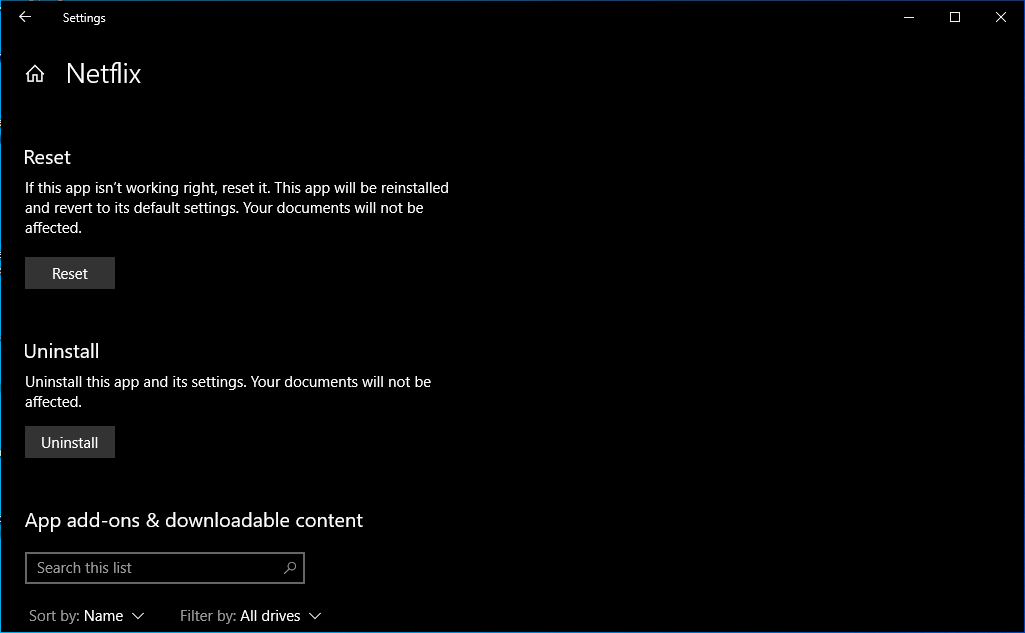Click the Settings window title text
This screenshot has height=633, width=1025.
pyautogui.click(x=84, y=18)
